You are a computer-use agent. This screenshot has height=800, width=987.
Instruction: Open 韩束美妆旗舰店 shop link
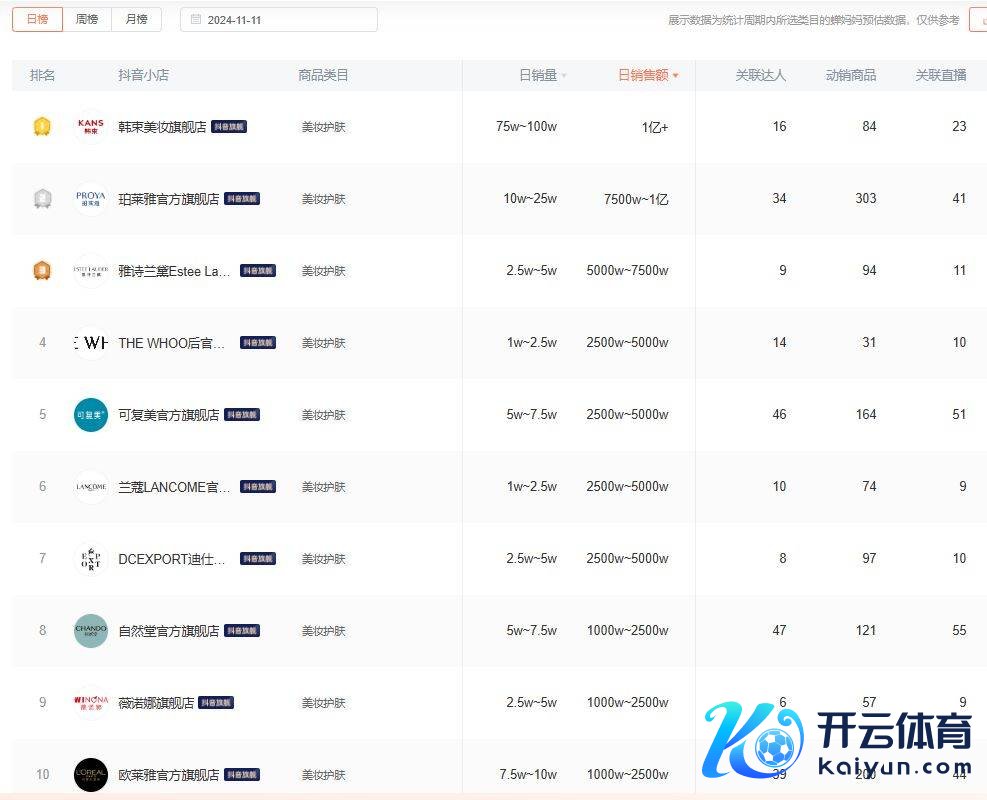point(162,127)
